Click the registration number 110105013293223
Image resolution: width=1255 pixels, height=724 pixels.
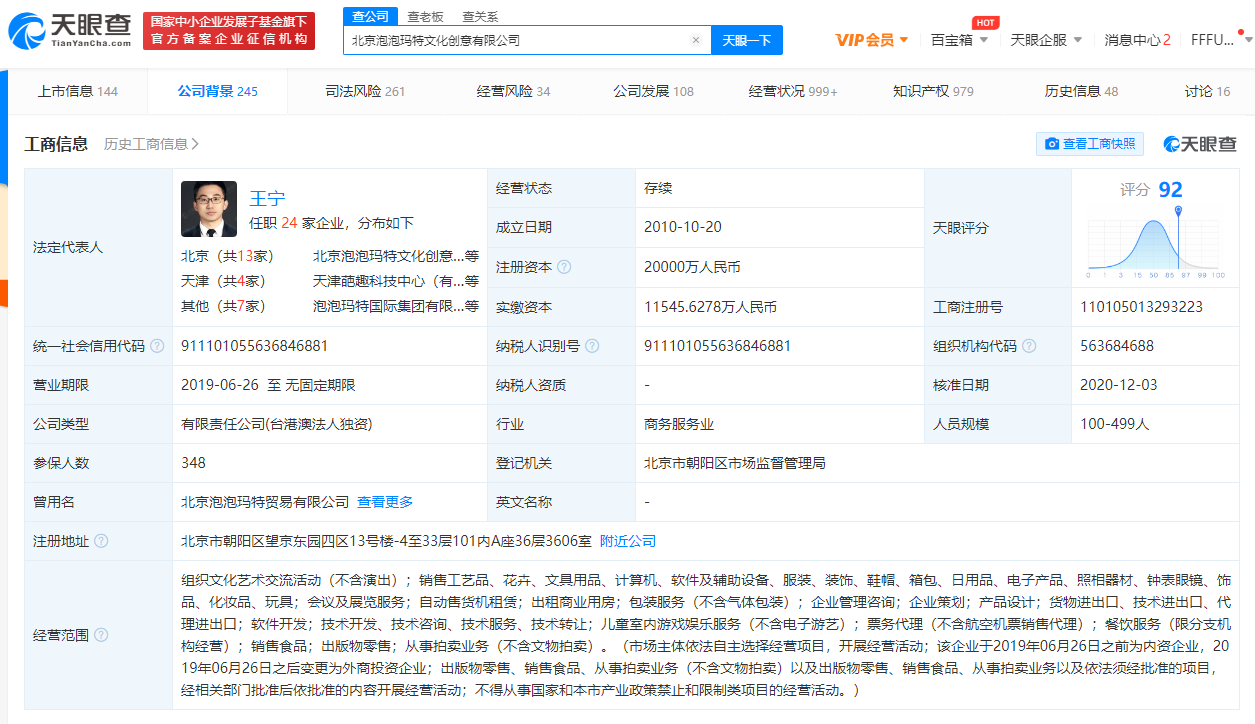tap(1141, 307)
